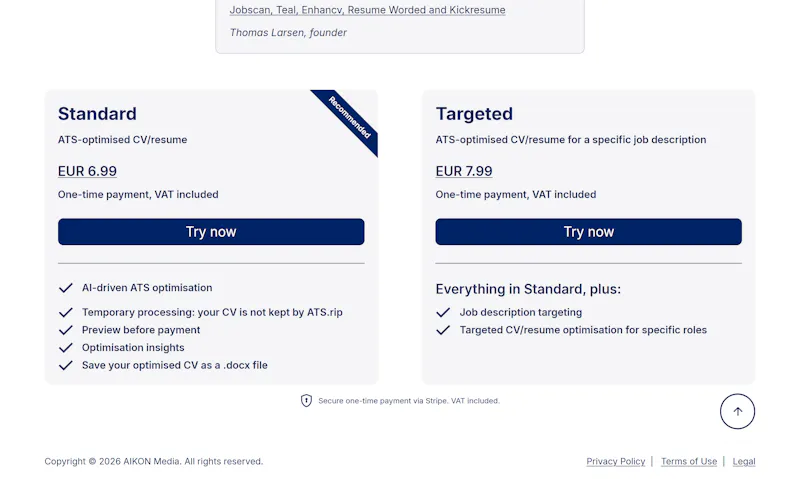Follow the Jobscan, Teal, Enhancv comparison link
Screen dimensions: 800x479
367,10
